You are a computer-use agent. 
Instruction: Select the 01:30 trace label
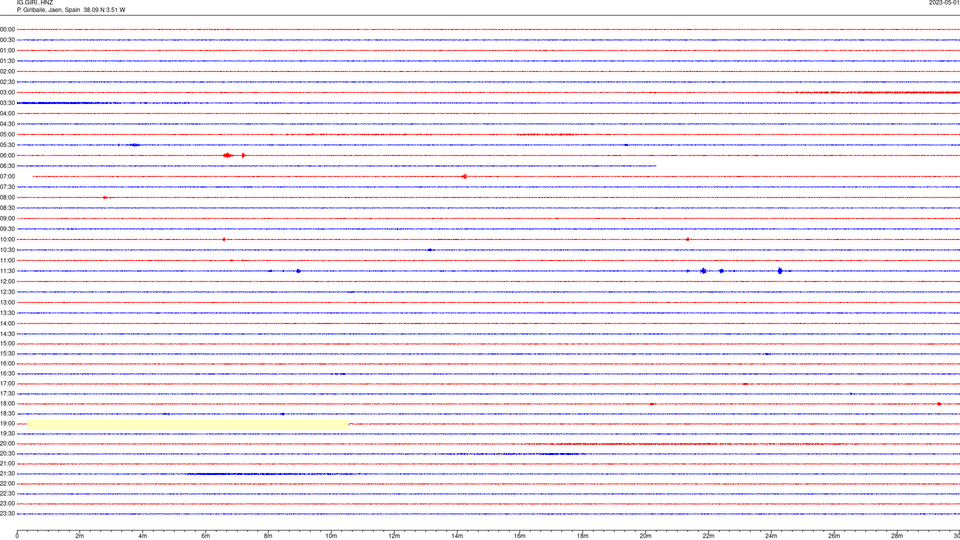pos(7,61)
